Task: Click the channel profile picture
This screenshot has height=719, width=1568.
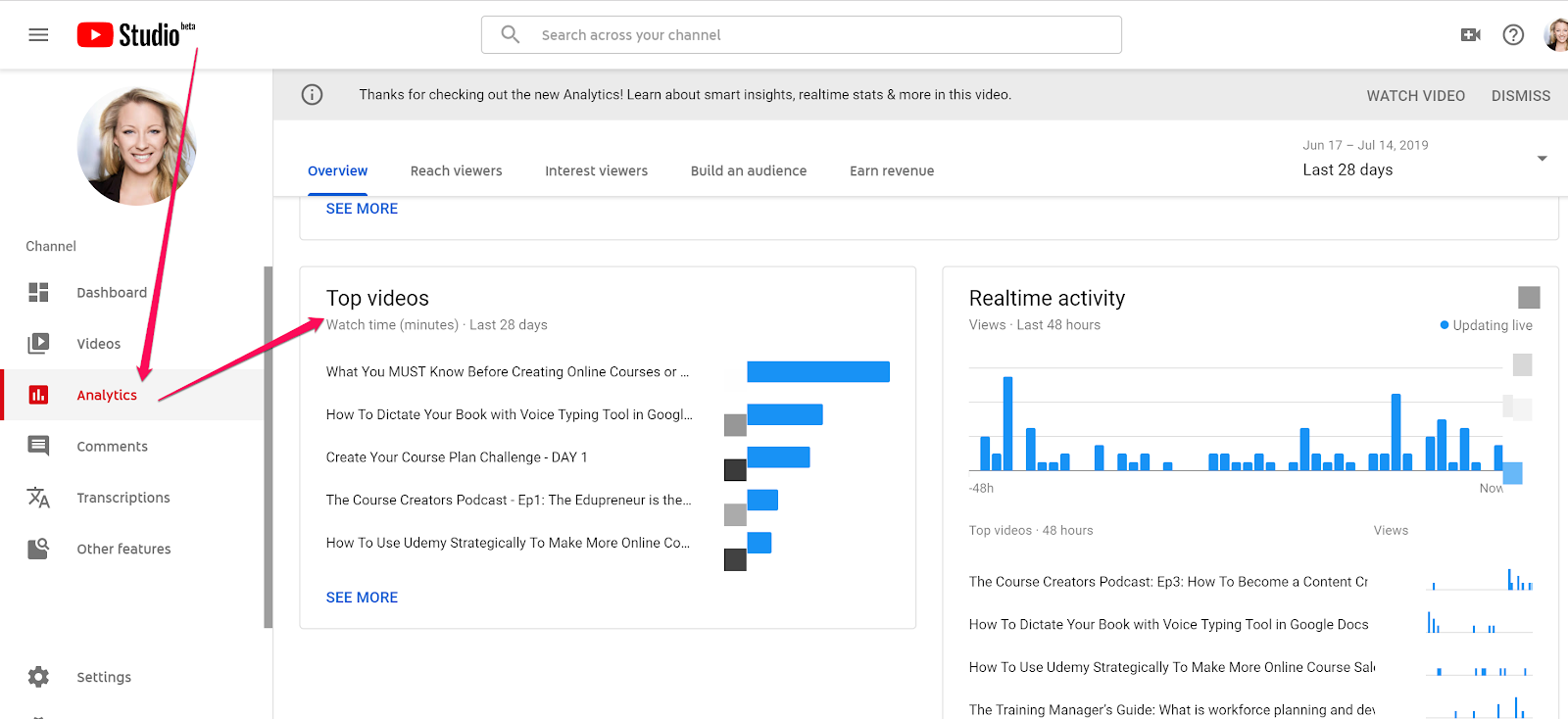Action: pos(136,146)
